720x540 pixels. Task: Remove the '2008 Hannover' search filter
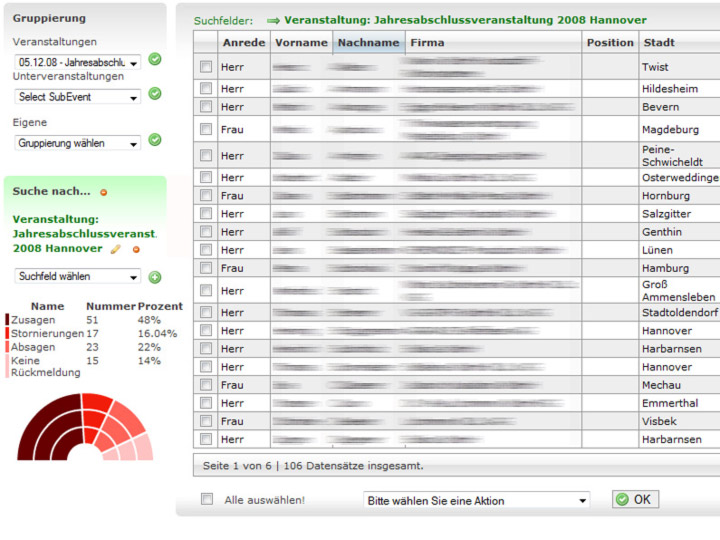[x=136, y=249]
